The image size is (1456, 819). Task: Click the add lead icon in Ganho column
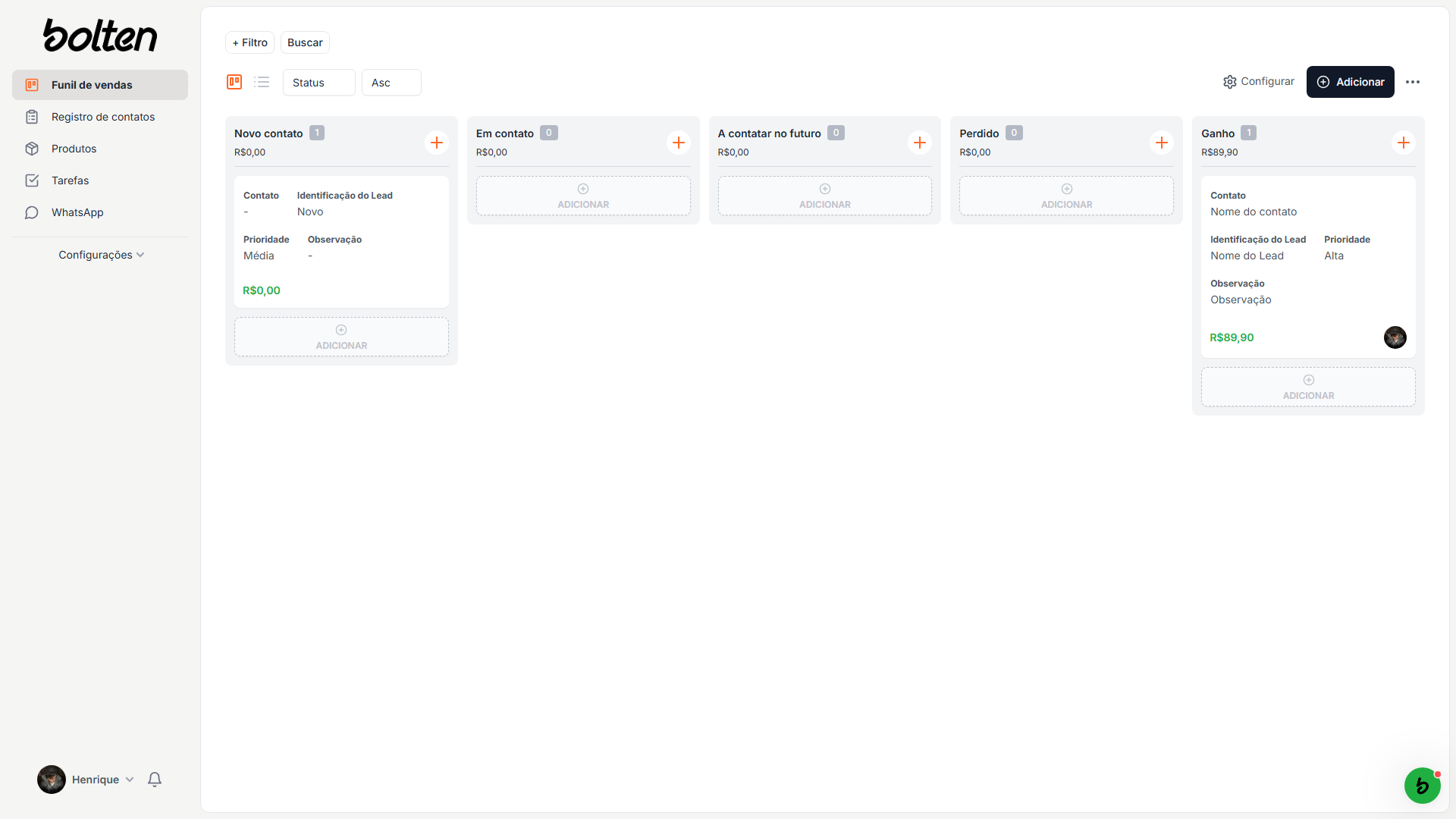point(1403,142)
